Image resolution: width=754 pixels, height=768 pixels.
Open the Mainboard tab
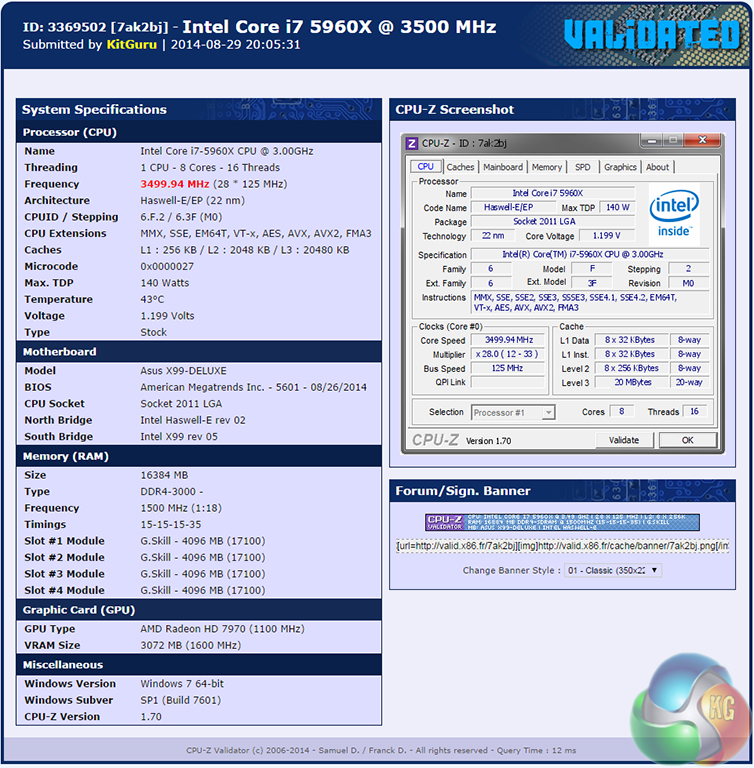503,167
